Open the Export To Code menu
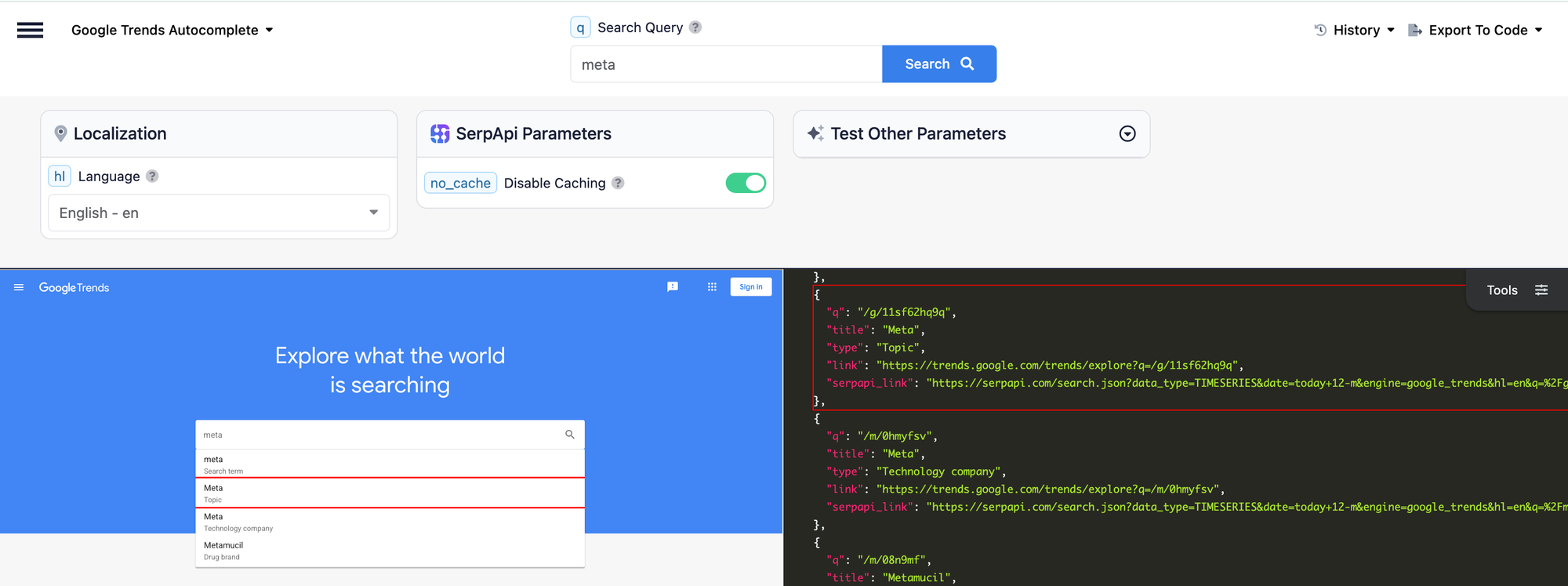 pyautogui.click(x=1475, y=30)
